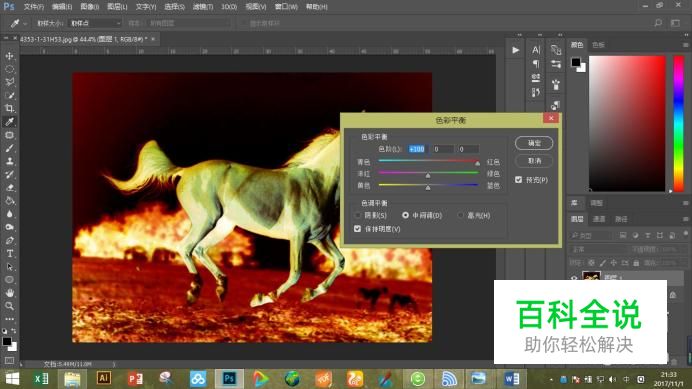Open the Image menu
The image size is (692, 389).
click(90, 7)
